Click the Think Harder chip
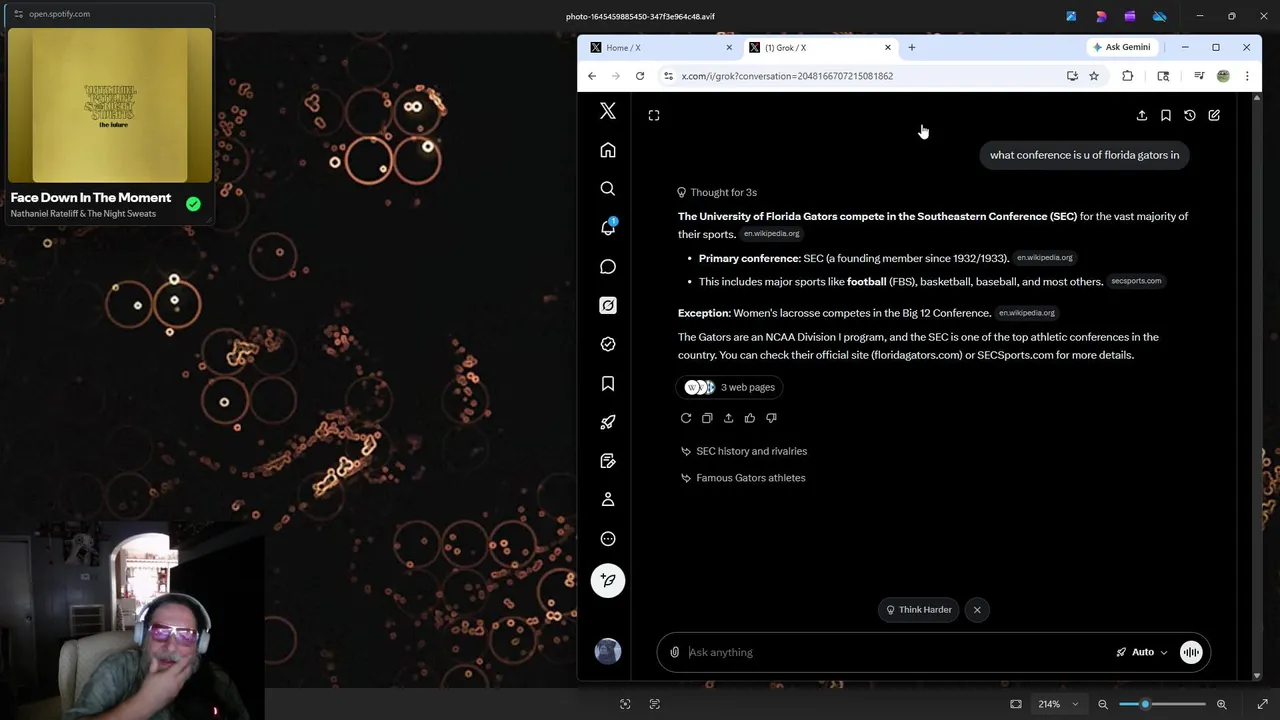1280x720 pixels. click(x=918, y=610)
